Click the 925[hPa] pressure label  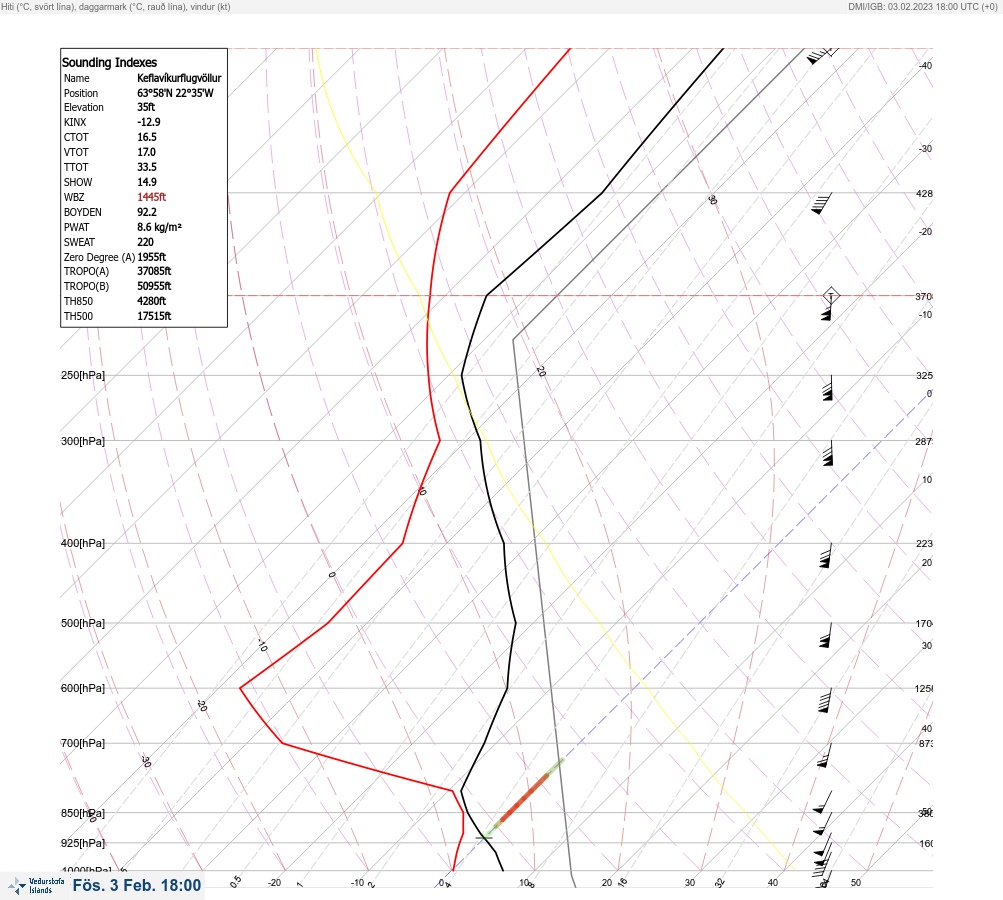(83, 843)
